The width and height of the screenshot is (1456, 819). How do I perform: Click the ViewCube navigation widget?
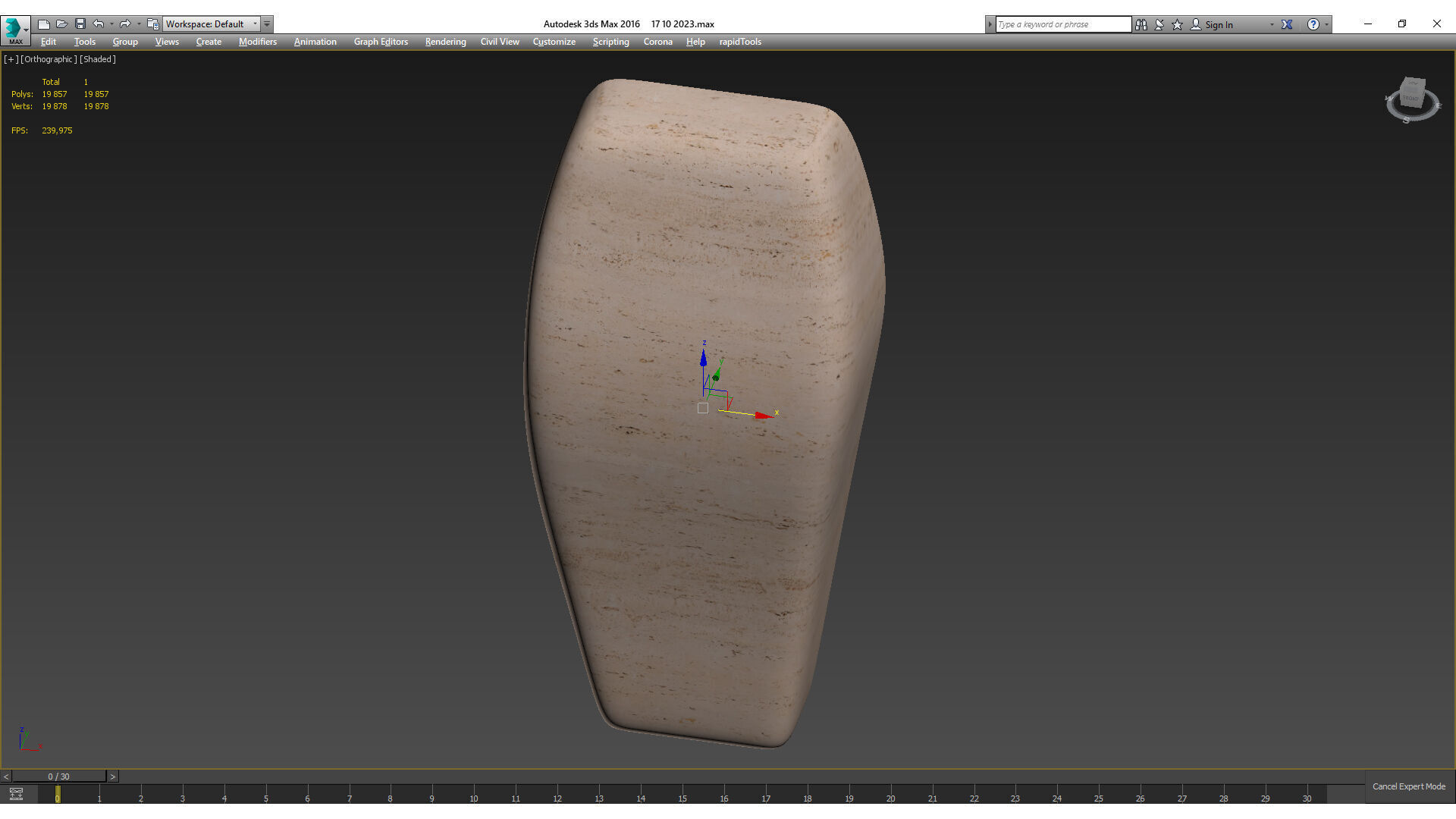1412,99
